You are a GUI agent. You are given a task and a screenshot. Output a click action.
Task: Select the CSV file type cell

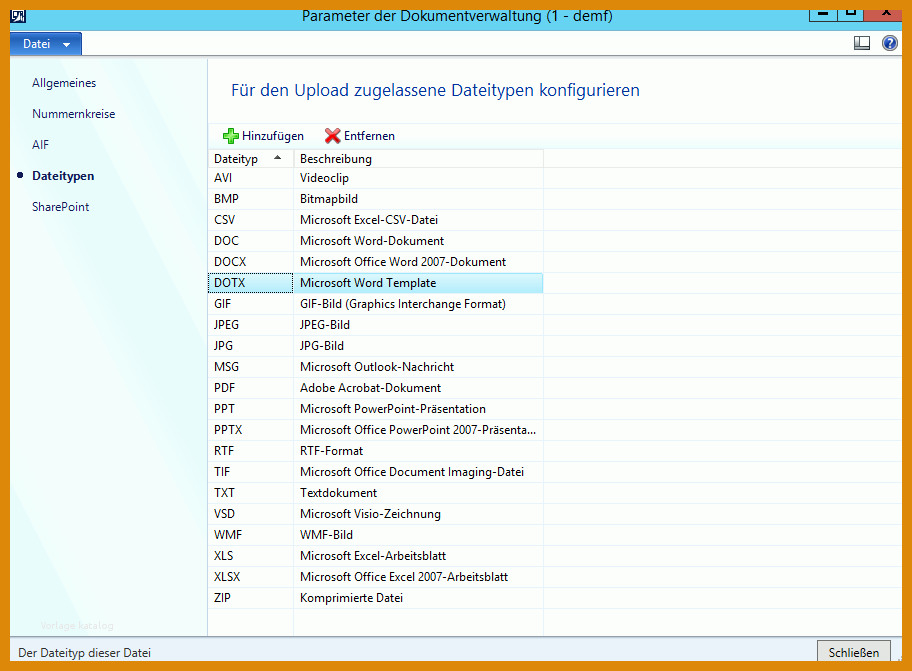[251, 220]
